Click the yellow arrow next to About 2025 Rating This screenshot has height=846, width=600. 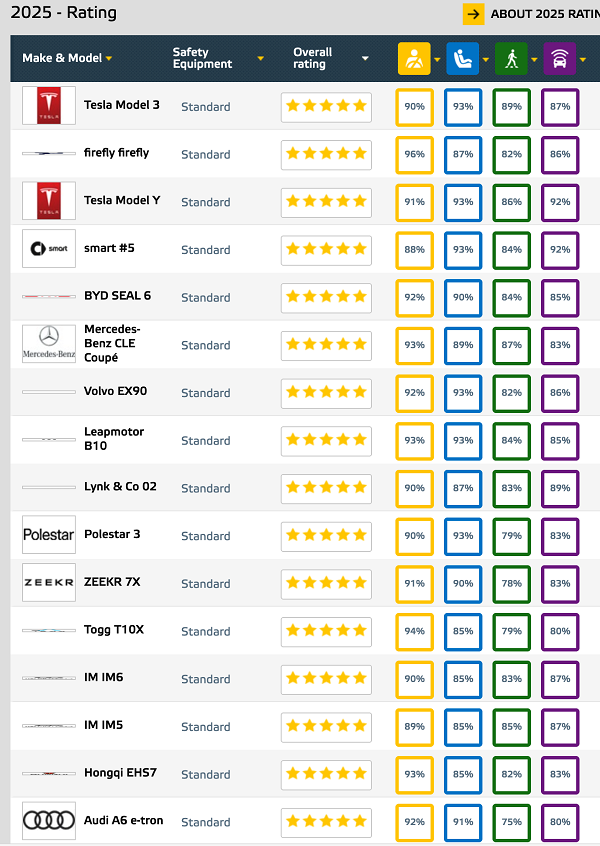click(x=473, y=14)
